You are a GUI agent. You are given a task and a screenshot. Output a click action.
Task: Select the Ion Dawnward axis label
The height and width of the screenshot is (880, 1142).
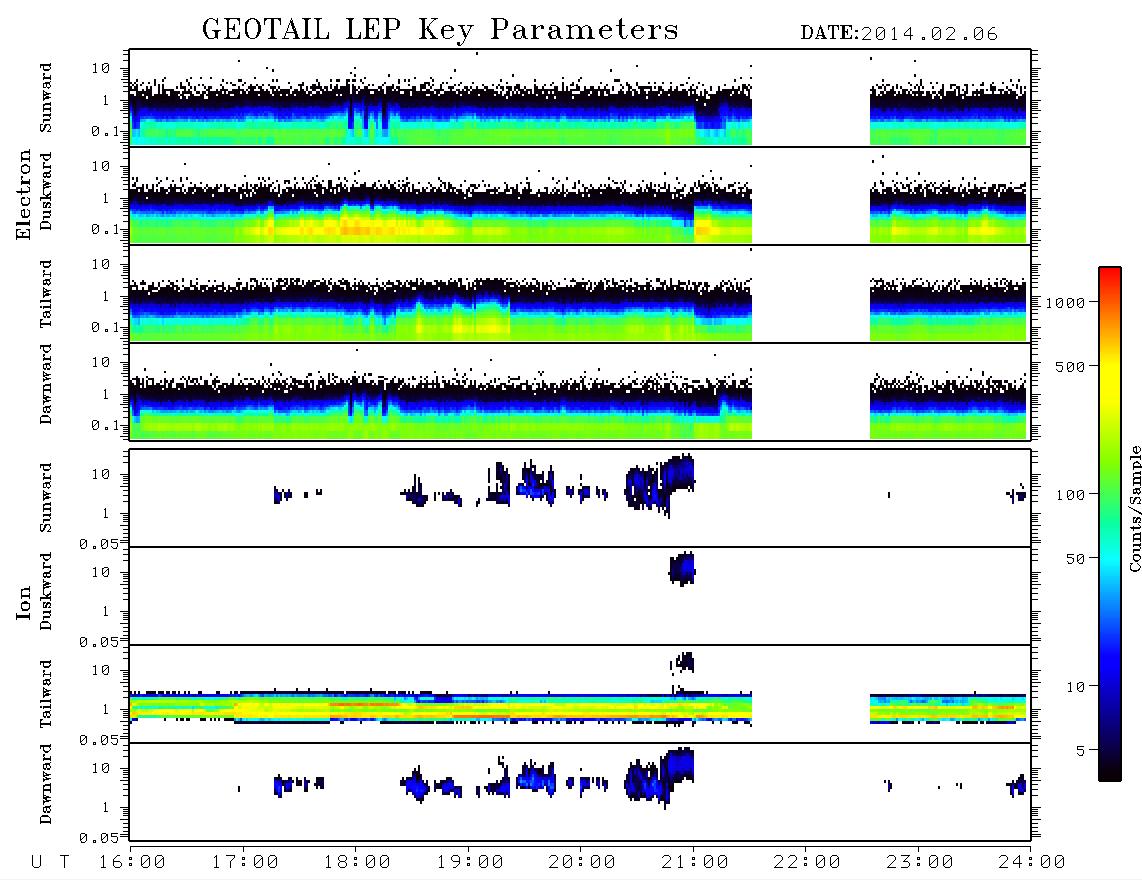[46, 784]
